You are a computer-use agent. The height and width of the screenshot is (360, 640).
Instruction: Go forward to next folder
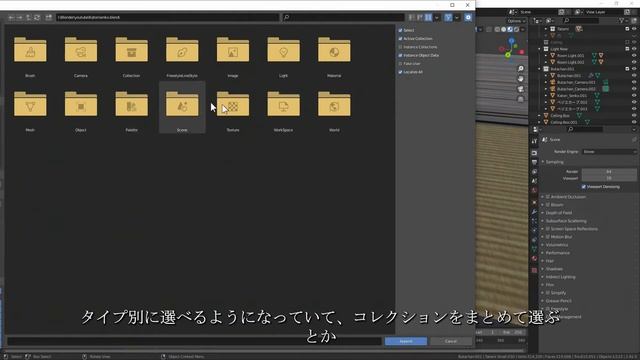20,18
